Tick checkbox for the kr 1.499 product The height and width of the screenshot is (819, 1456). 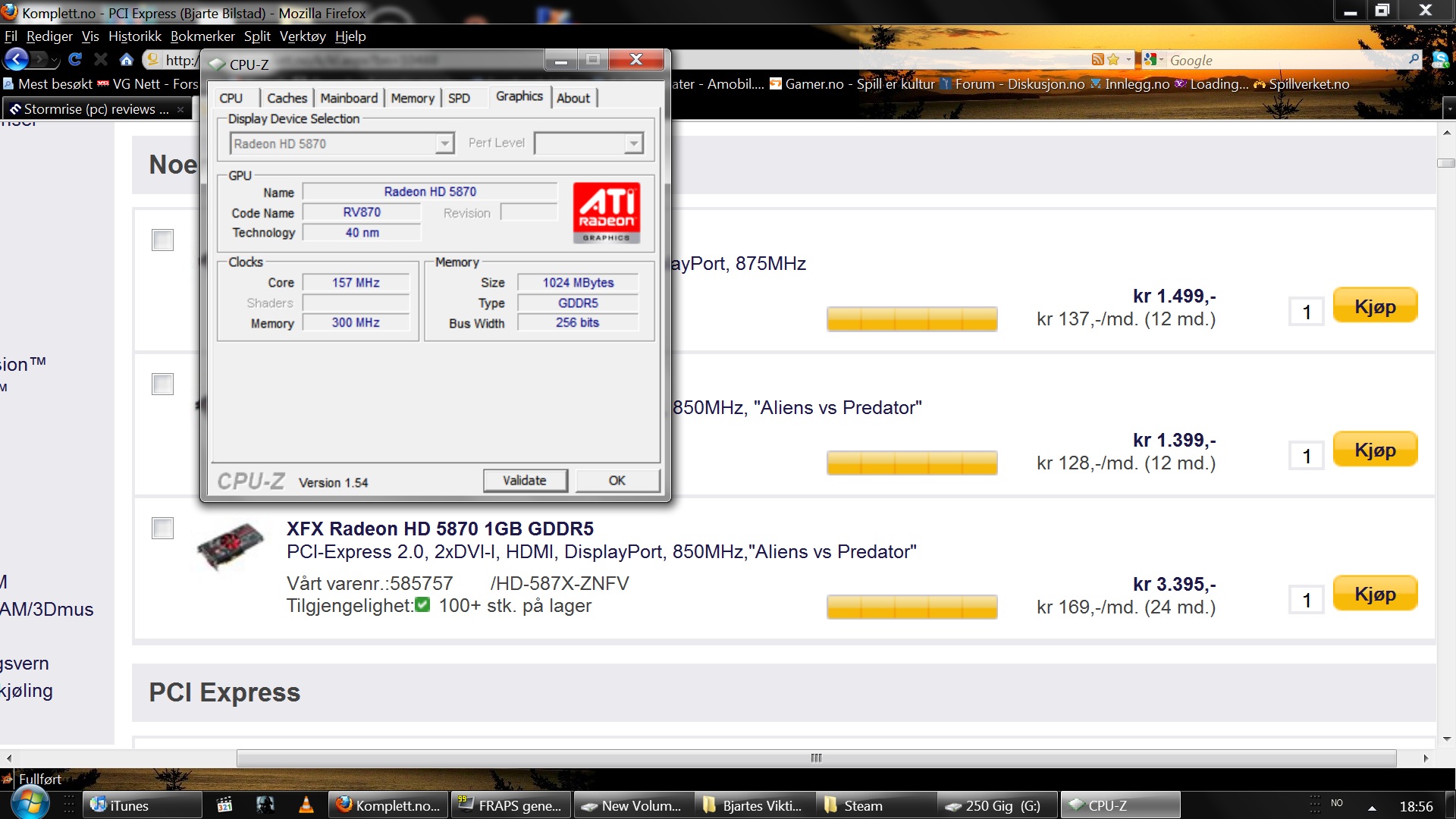point(162,240)
